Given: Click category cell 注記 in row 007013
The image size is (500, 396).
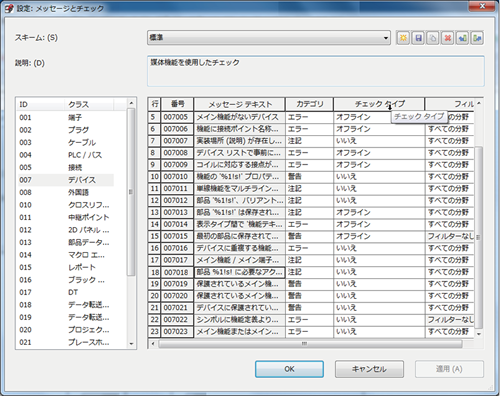Looking at the screenshot, I should 309,212.
